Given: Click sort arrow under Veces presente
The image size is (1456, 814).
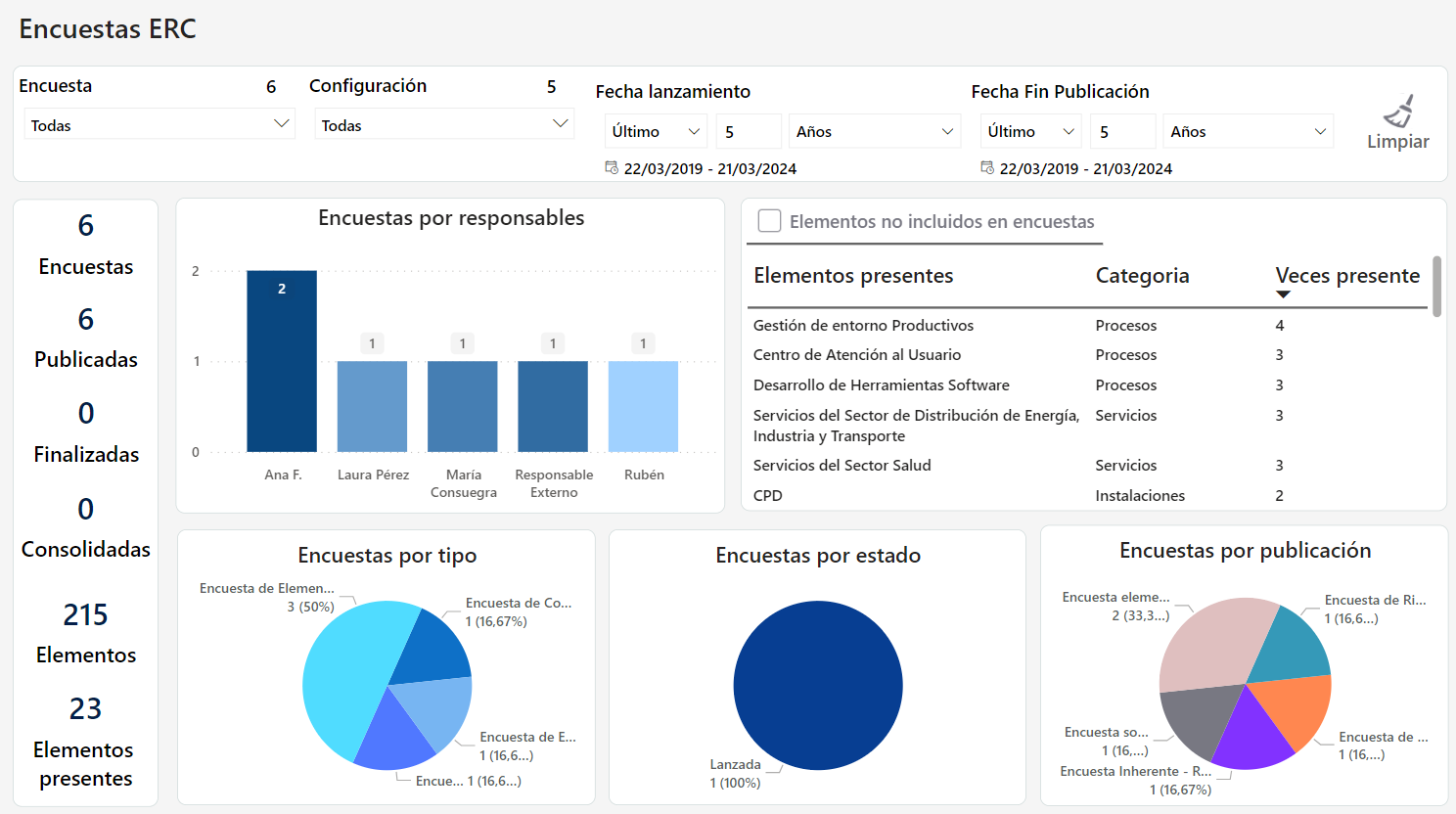Looking at the screenshot, I should (x=1283, y=294).
